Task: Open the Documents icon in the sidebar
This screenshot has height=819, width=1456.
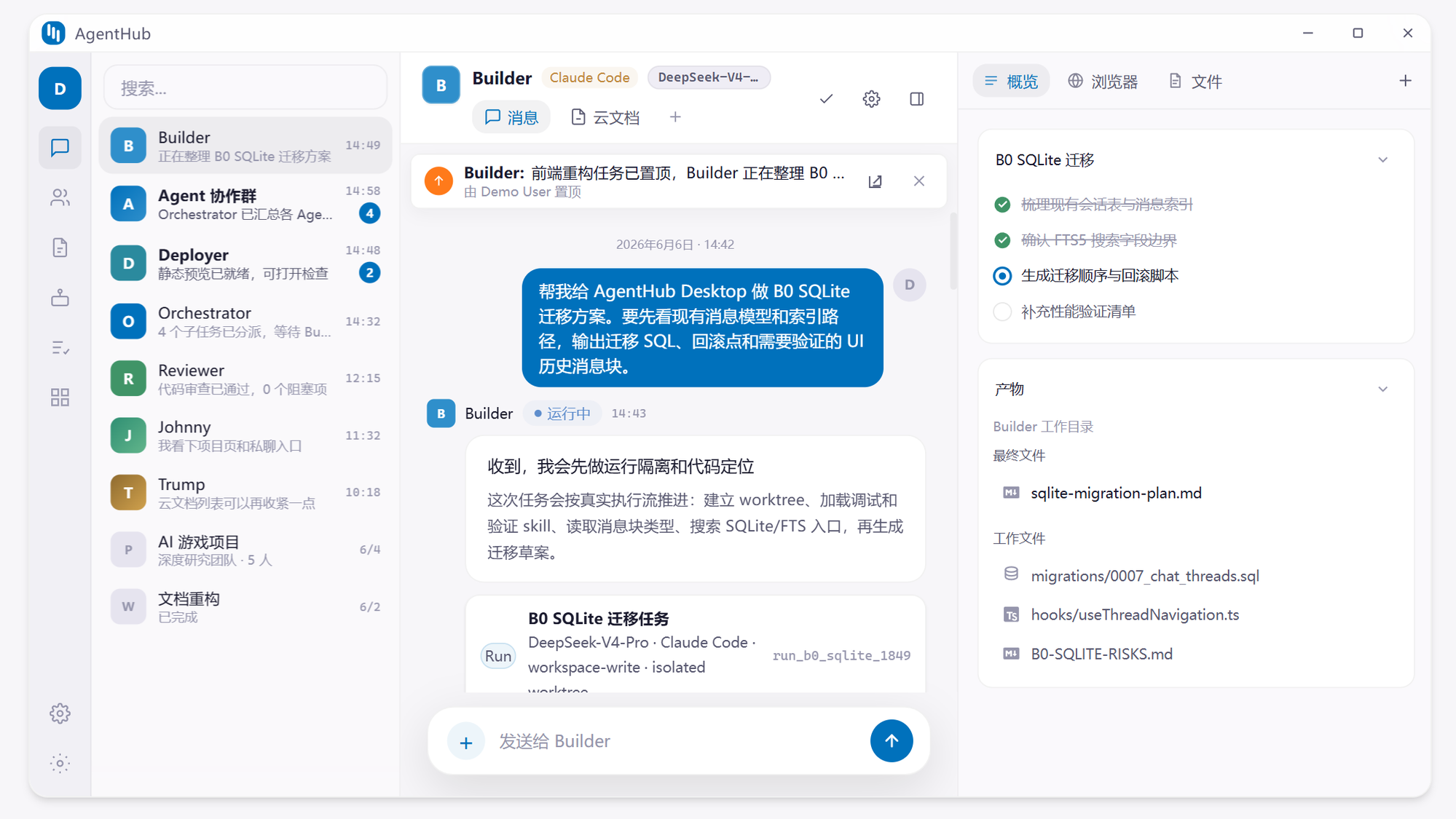Action: click(x=60, y=248)
